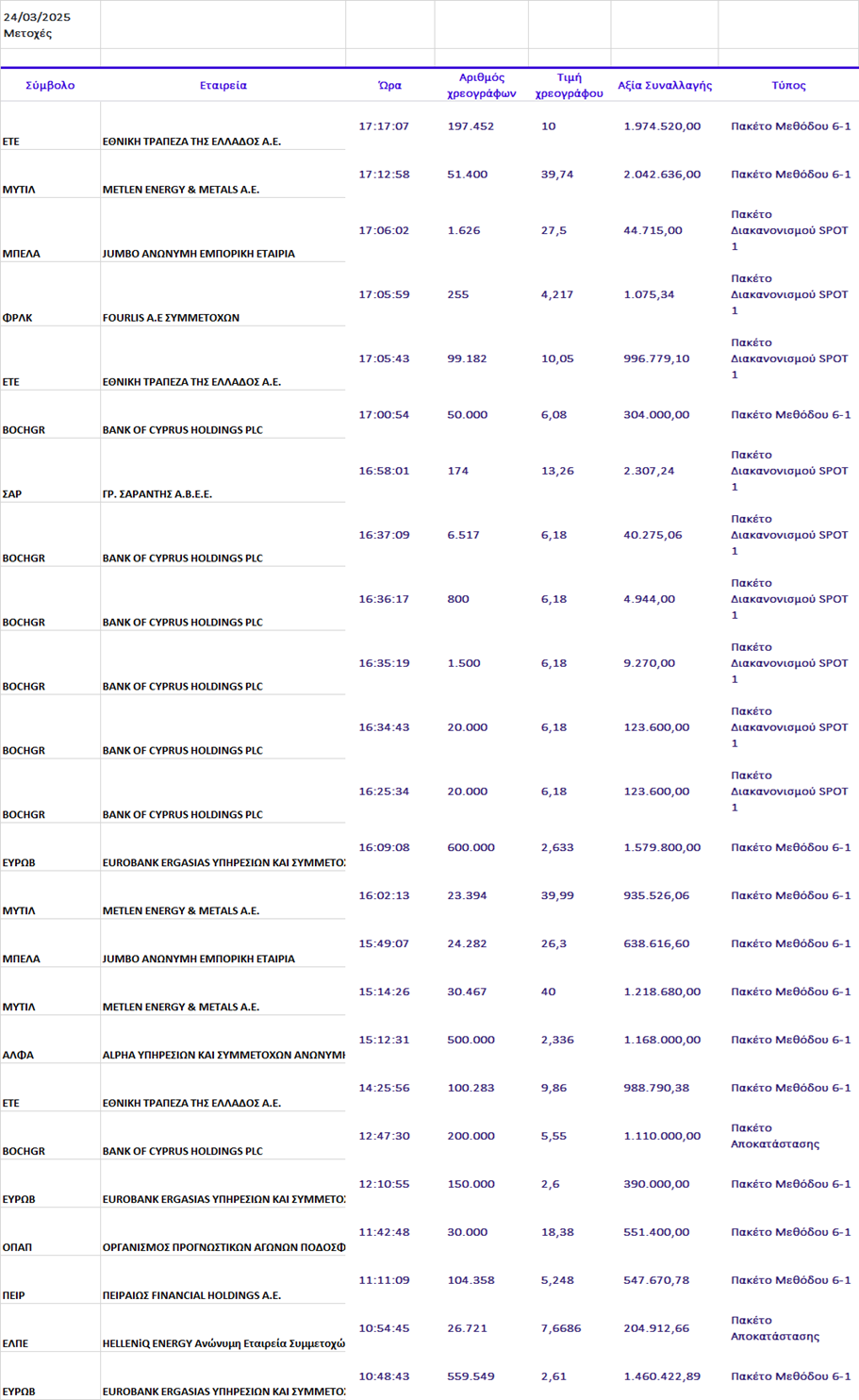Click the ΟΠΑΠ symbol cell

point(17,1248)
